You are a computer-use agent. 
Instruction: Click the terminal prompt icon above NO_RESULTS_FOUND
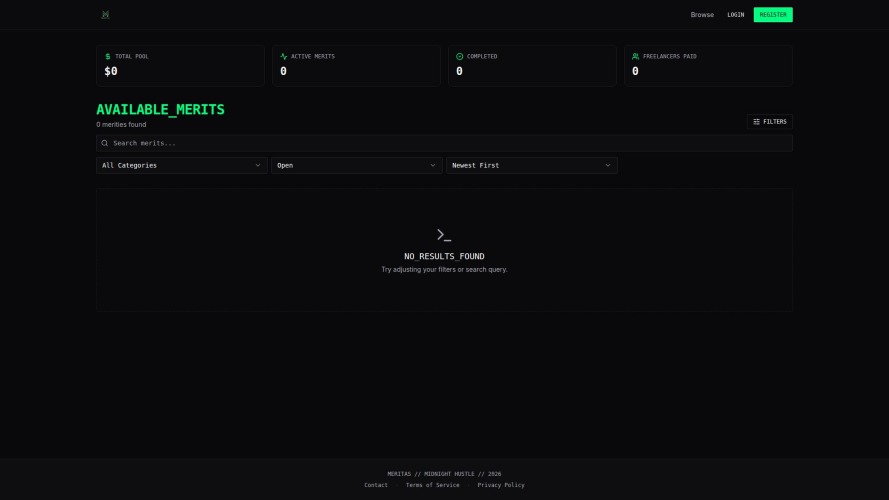tap(444, 235)
